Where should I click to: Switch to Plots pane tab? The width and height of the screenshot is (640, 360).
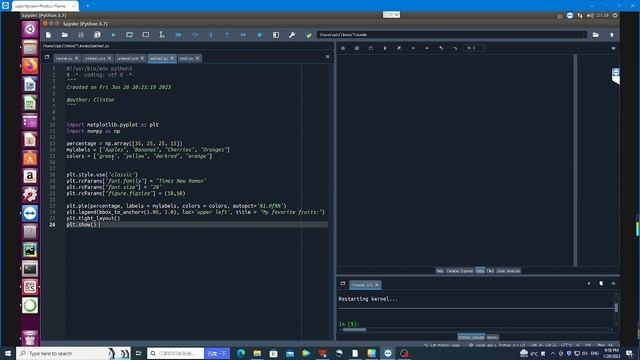tap(480, 271)
